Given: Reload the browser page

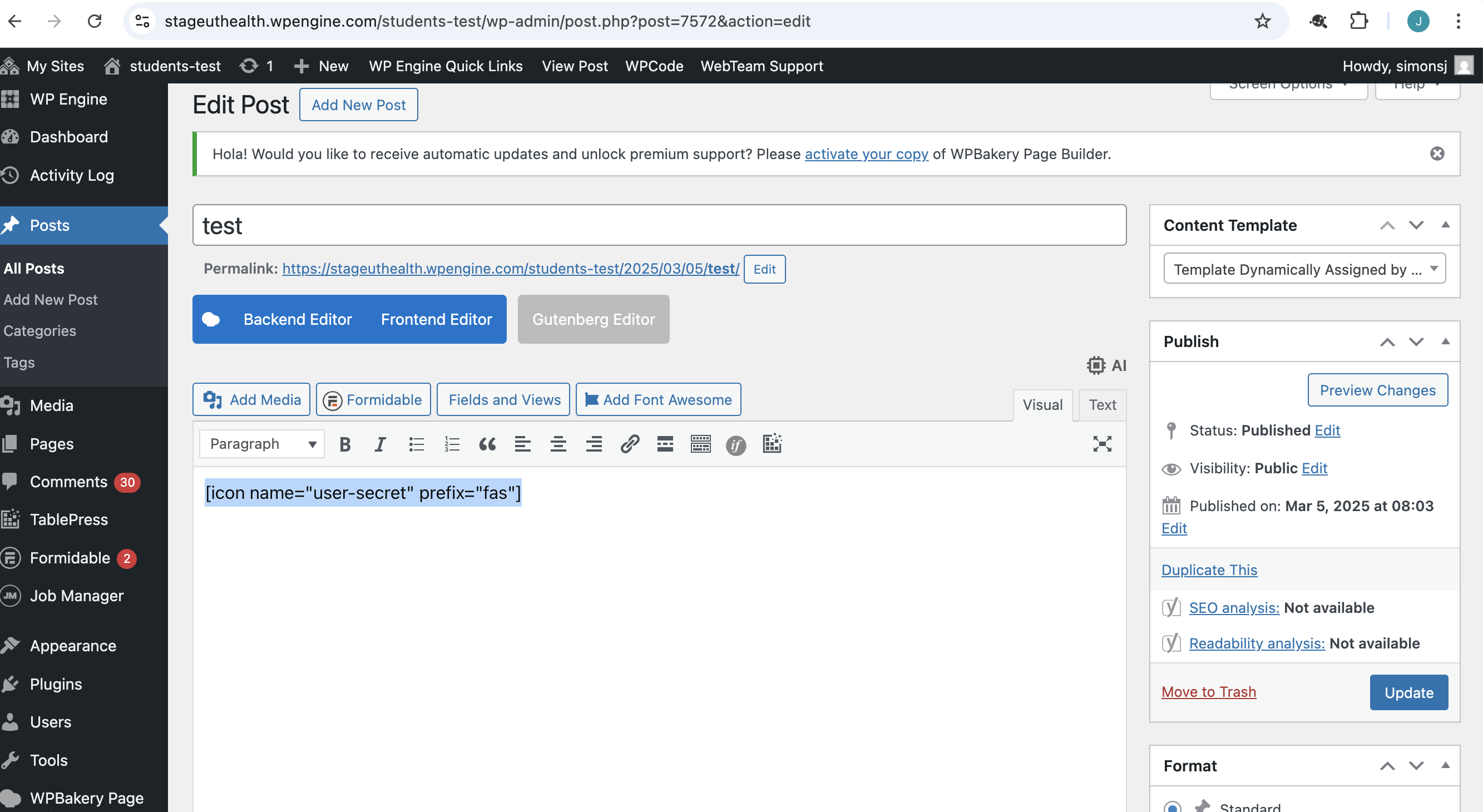Looking at the screenshot, I should point(95,21).
